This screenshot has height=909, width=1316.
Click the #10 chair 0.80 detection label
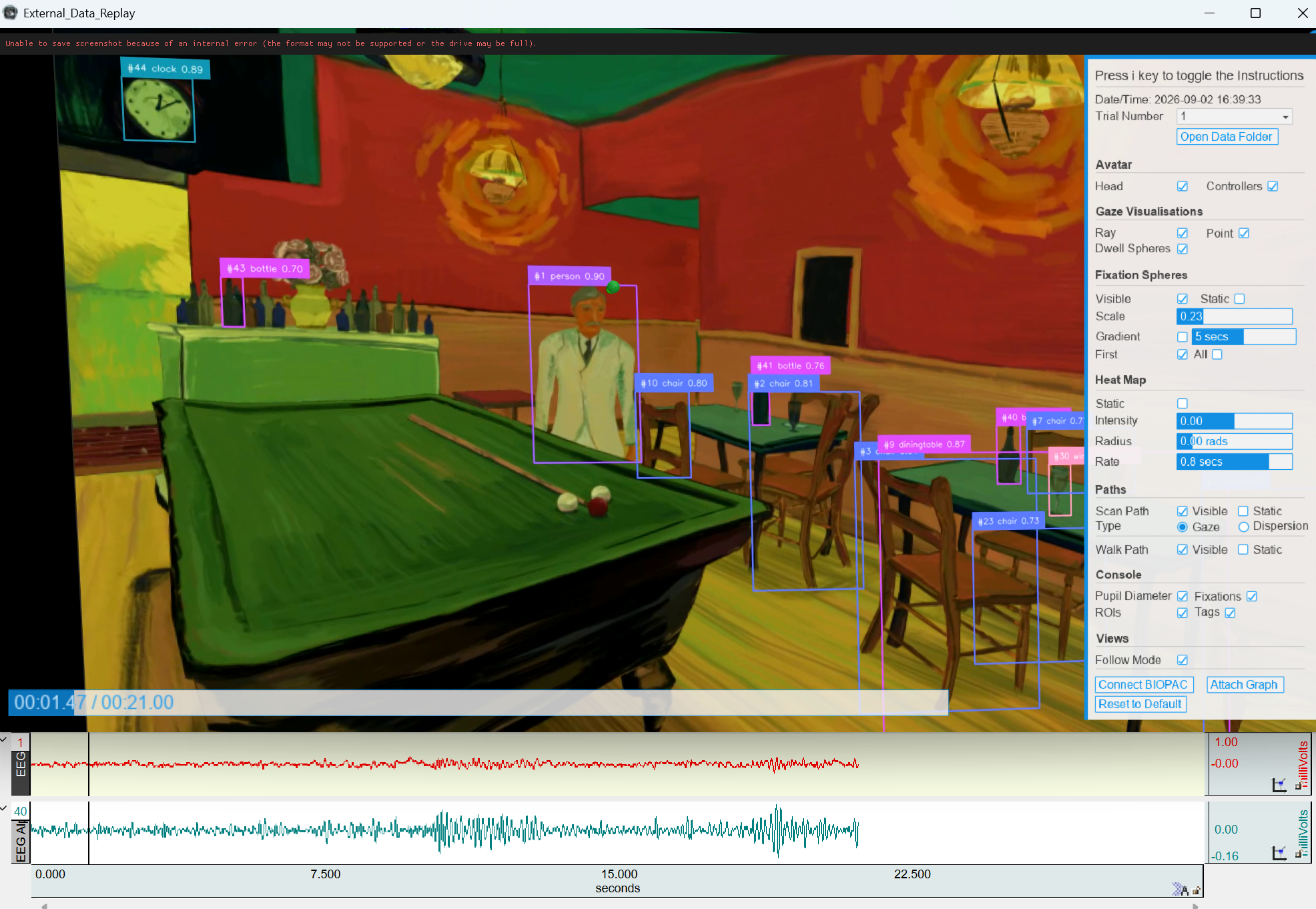673,383
